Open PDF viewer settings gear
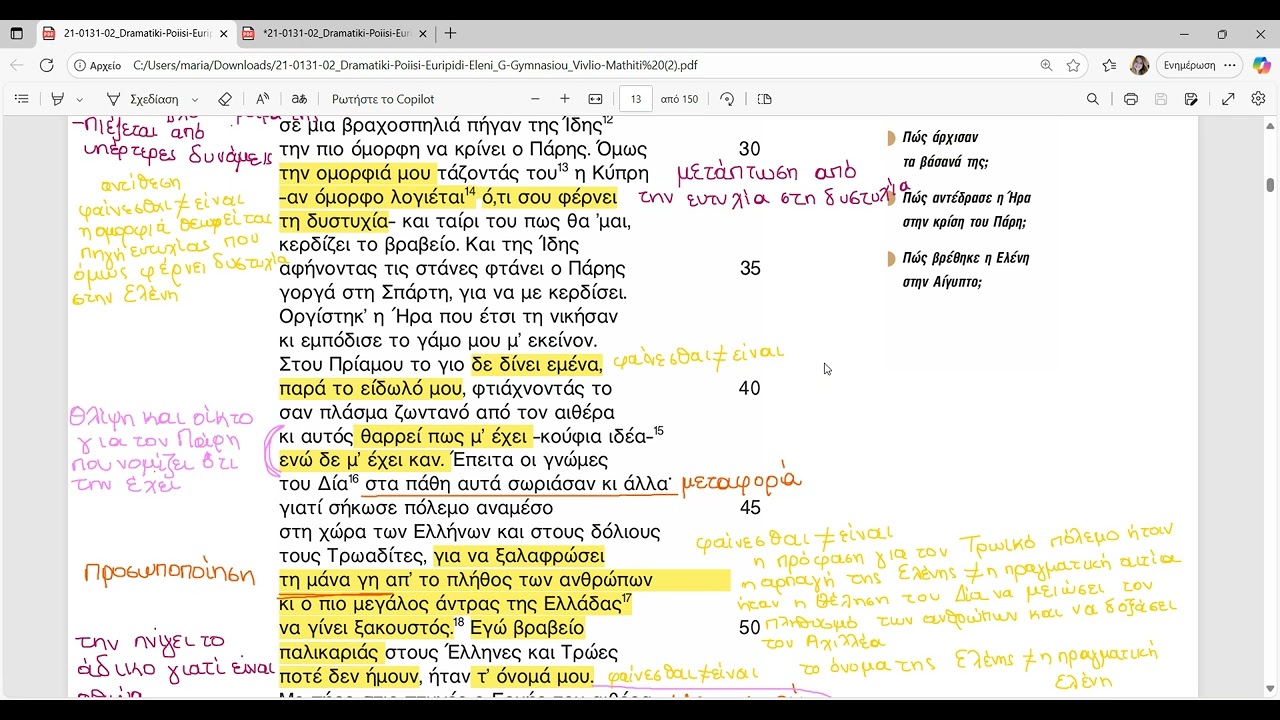 click(1259, 99)
